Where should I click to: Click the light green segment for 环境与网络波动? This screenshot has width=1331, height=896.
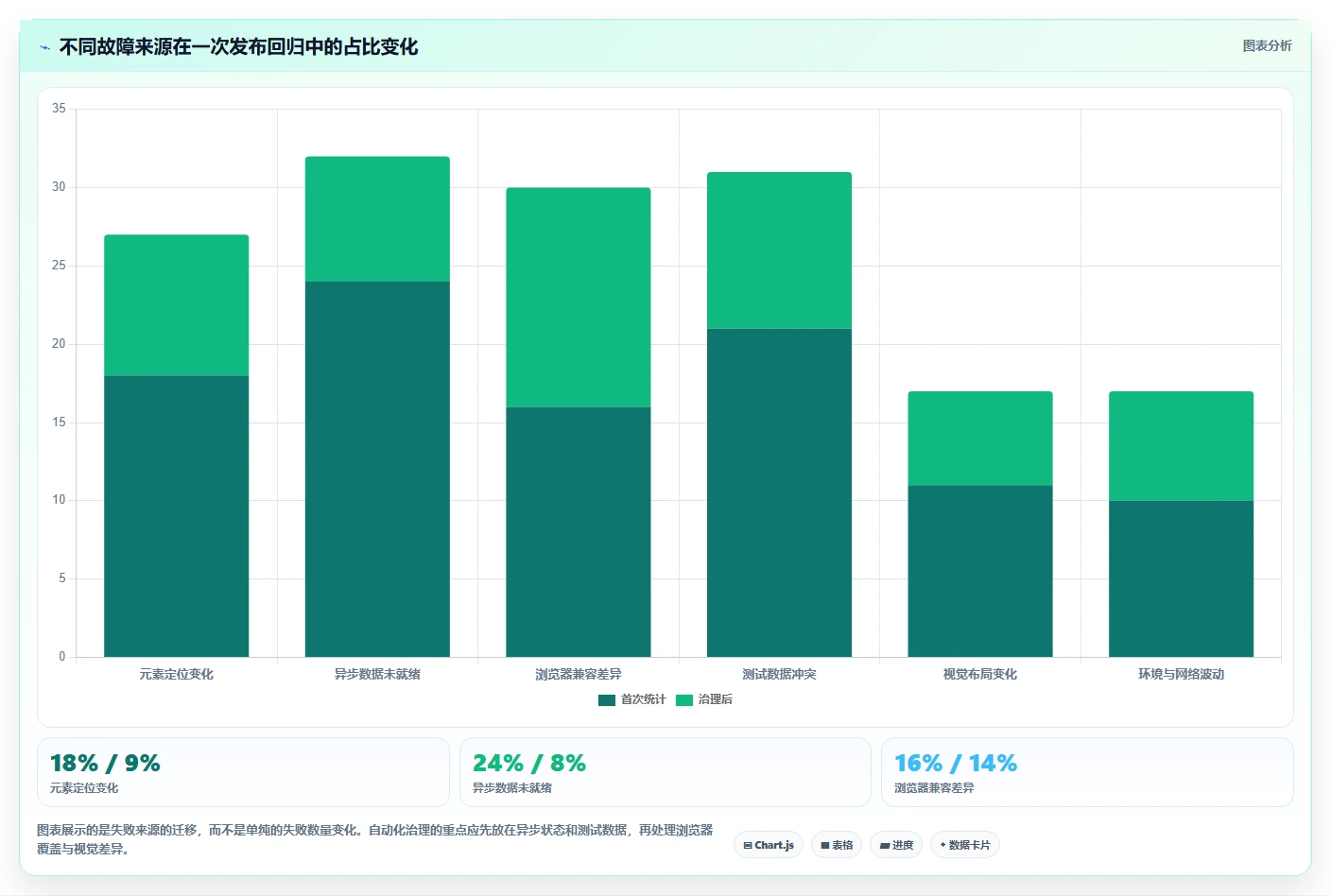[1182, 446]
